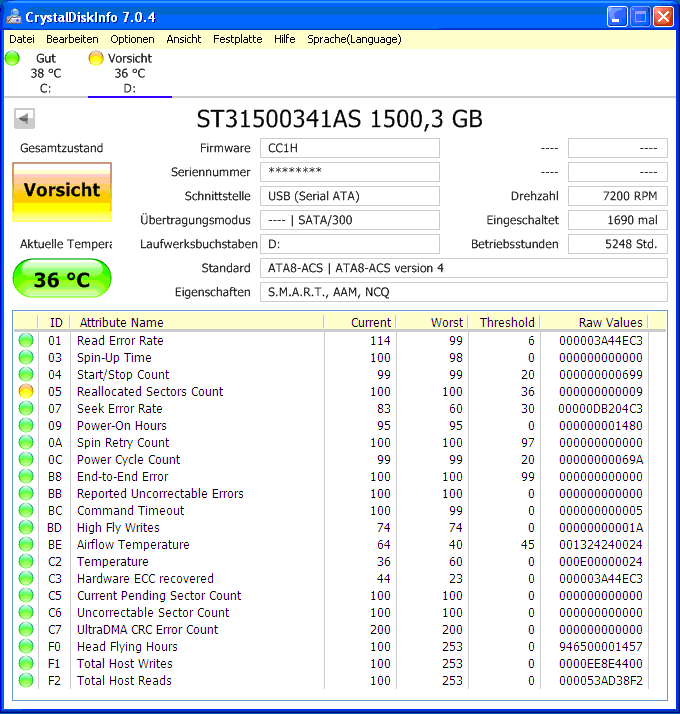Click raw value 946500001457 of Head Flying Hours
The height and width of the screenshot is (714, 680).
[601, 647]
